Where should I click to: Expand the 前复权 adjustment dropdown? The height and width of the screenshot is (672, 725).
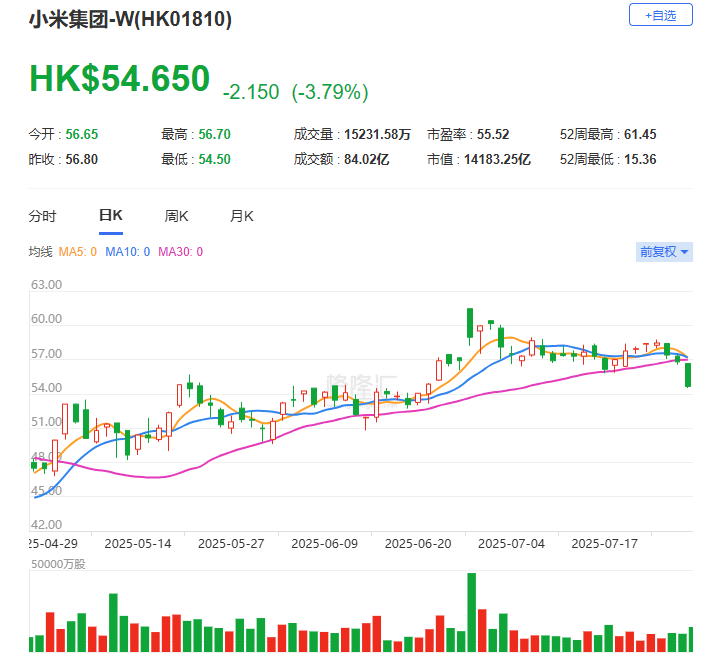coord(664,252)
